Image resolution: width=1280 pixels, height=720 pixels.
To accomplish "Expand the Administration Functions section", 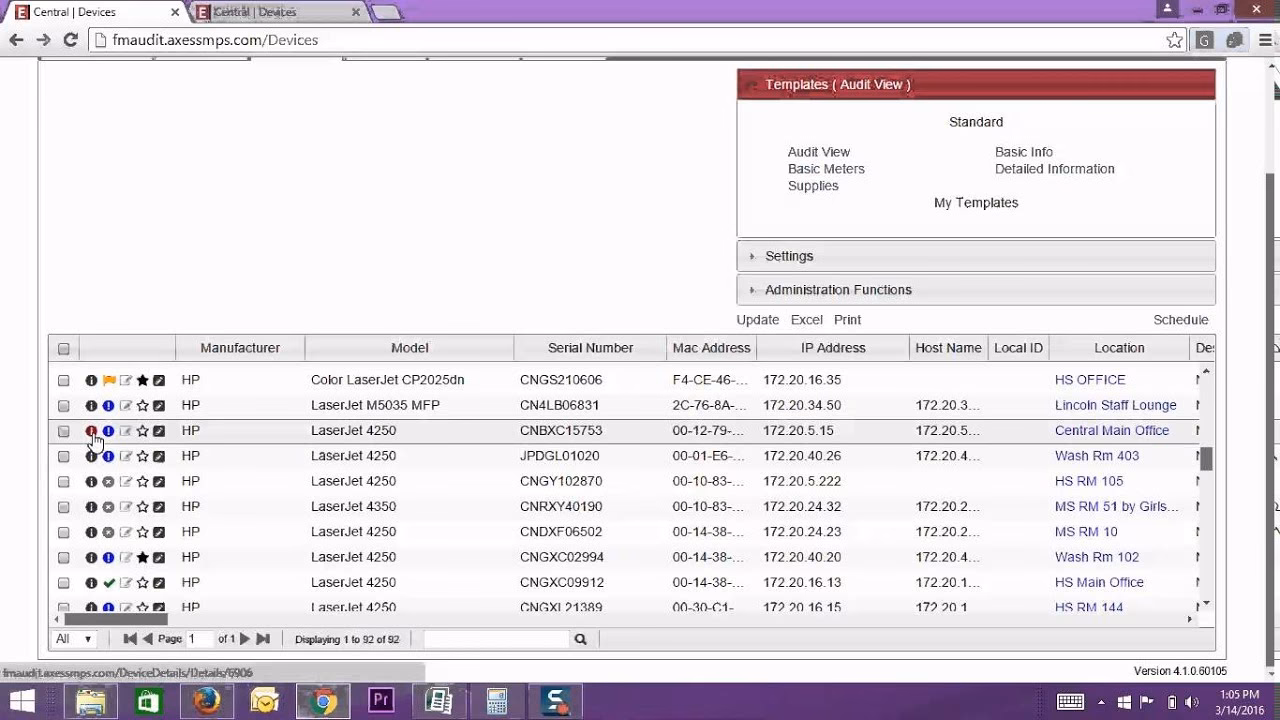I will pyautogui.click(x=838, y=290).
